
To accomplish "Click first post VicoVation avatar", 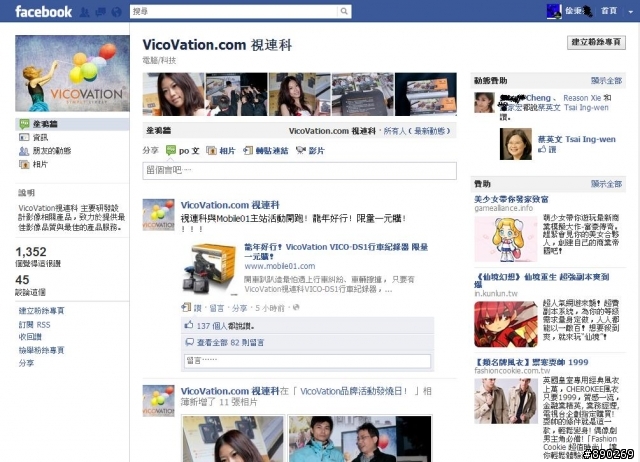I will click(x=158, y=215).
